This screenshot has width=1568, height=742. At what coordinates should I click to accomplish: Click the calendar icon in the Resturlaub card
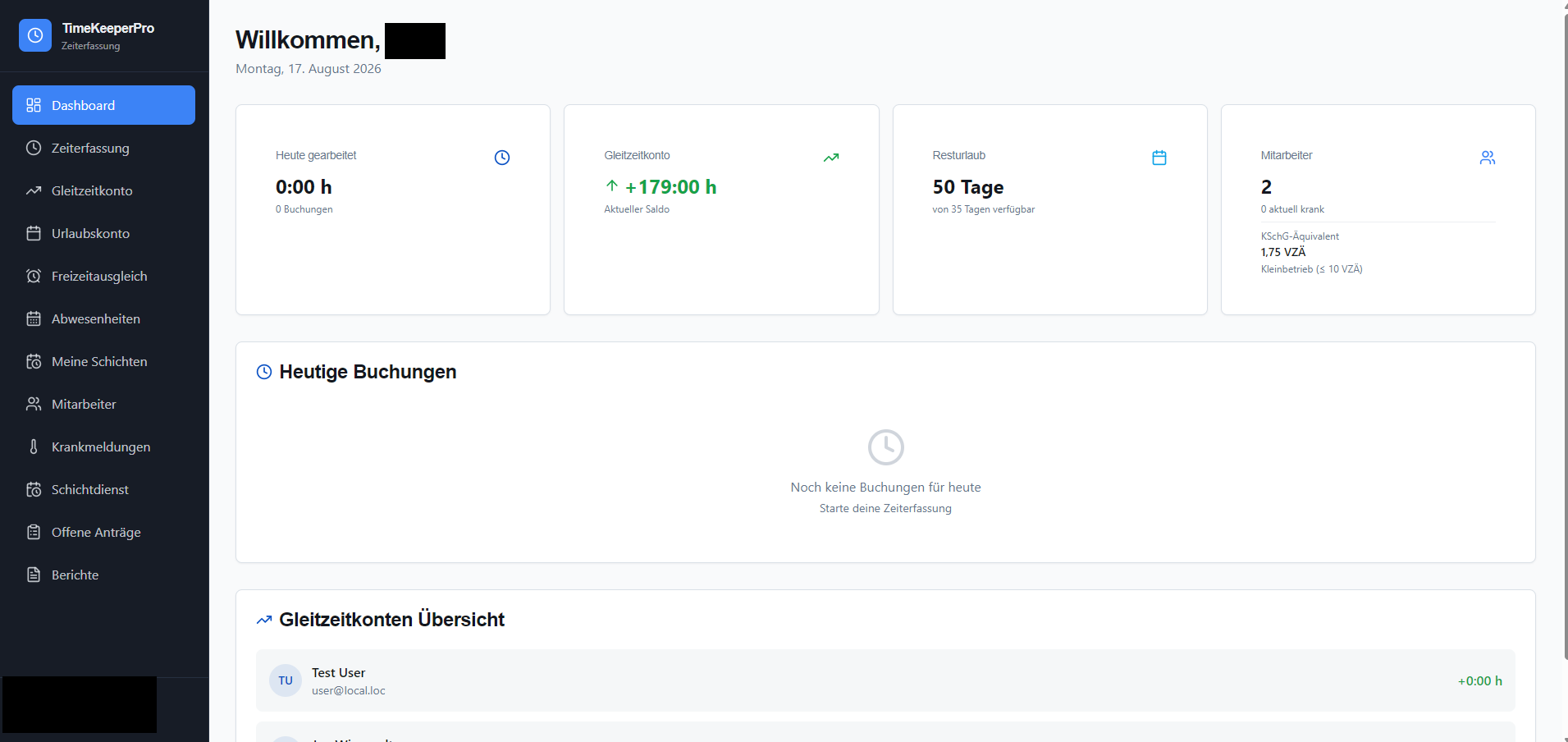pyautogui.click(x=1159, y=158)
